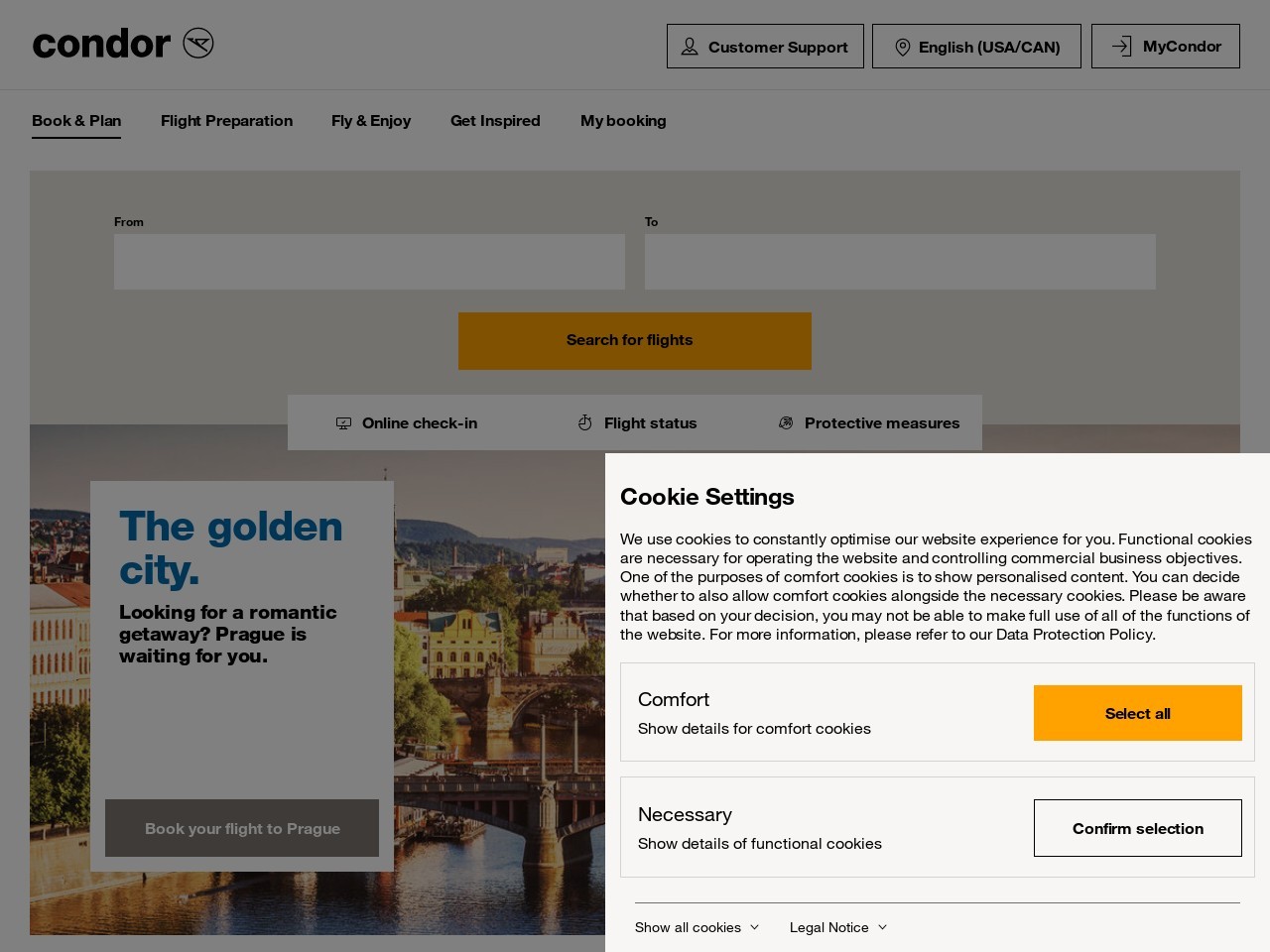Switch to the Flight Preparation tab
1270x952 pixels.
226,121
